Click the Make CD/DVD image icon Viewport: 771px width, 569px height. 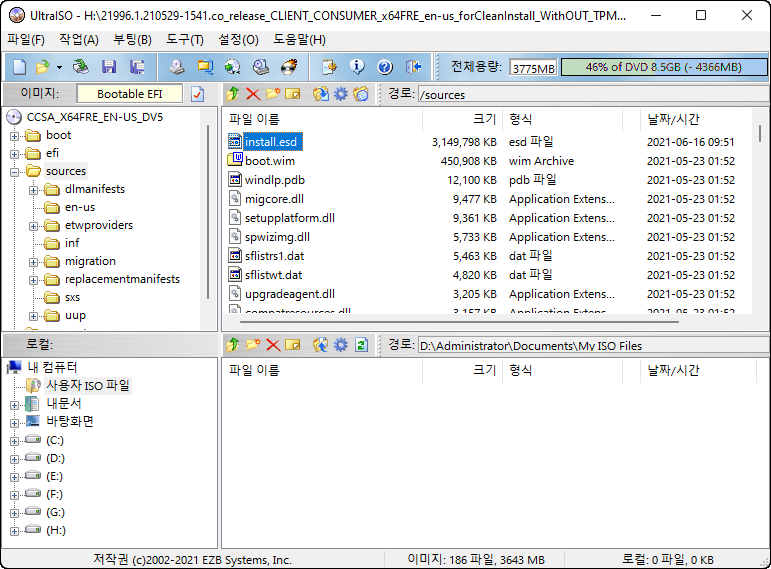[x=177, y=67]
